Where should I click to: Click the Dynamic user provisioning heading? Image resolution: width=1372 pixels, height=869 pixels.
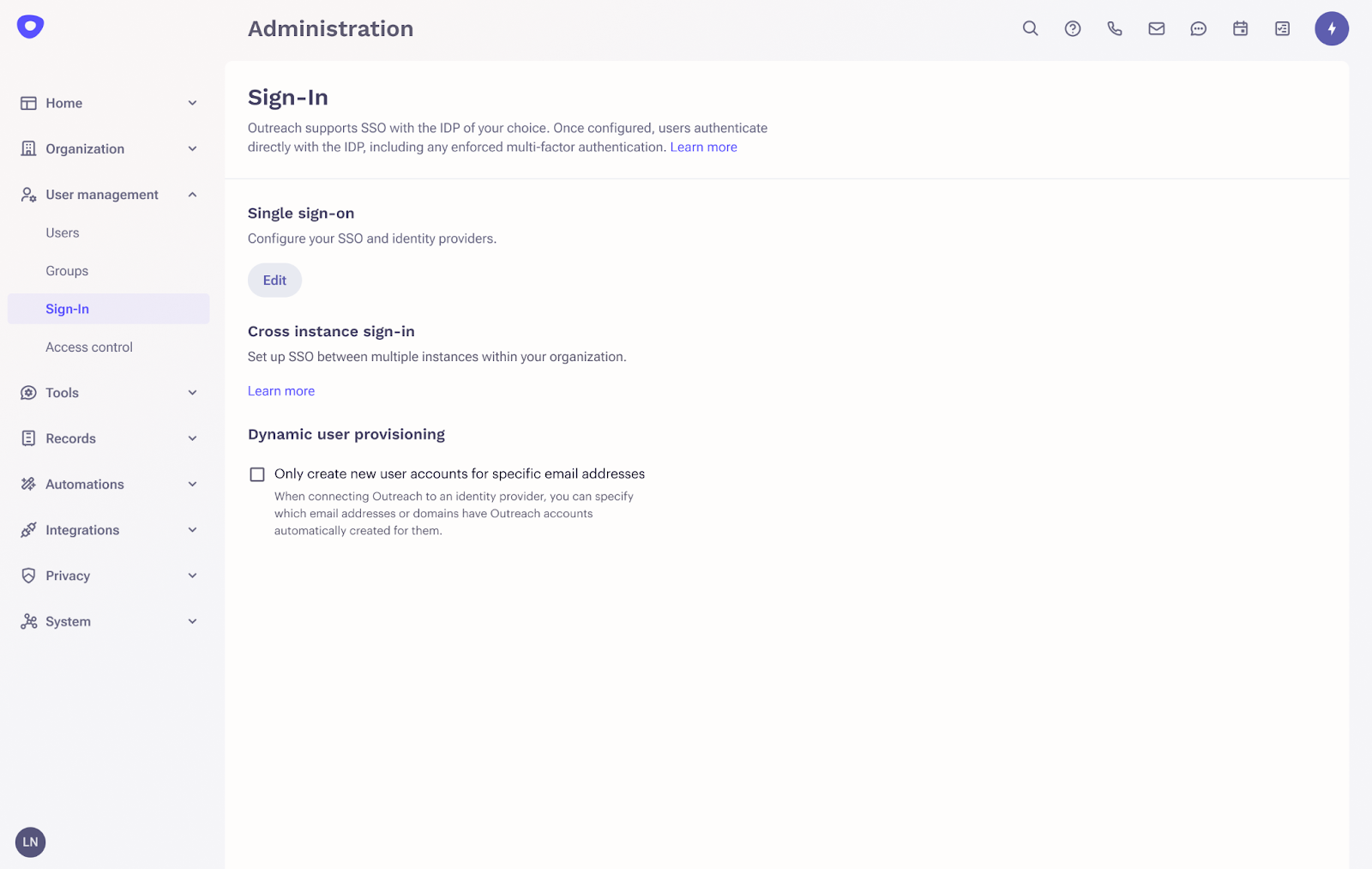coord(346,434)
